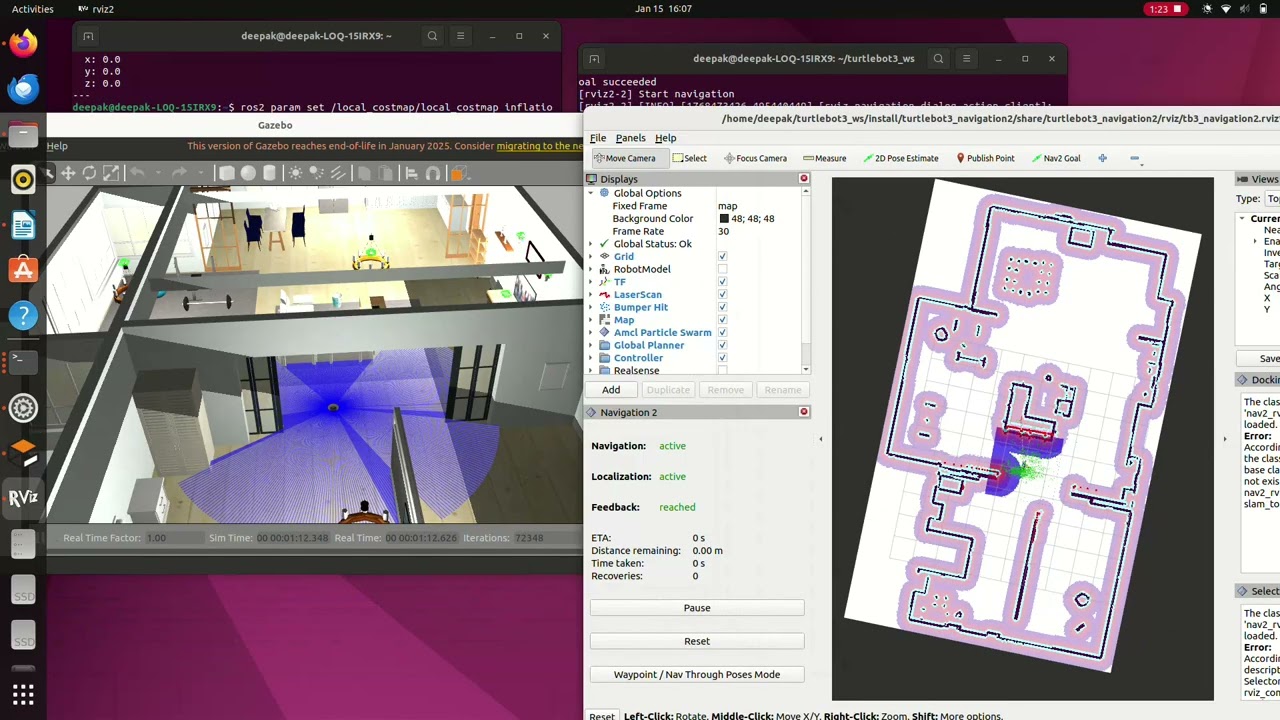This screenshot has height=720, width=1280.
Task: Toggle the Map display checkbox
Action: click(x=722, y=320)
